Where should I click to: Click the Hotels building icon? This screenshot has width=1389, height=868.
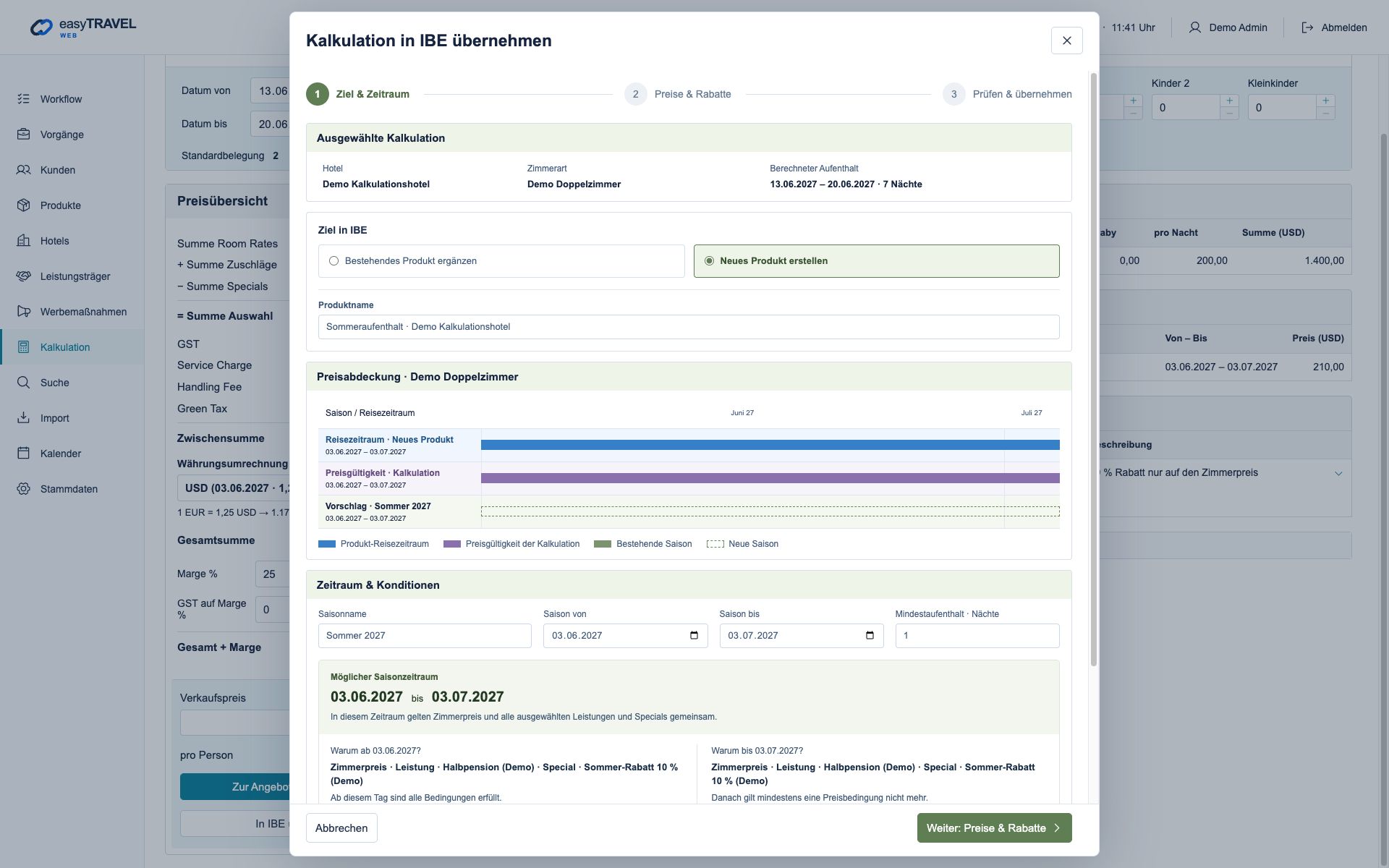click(23, 241)
